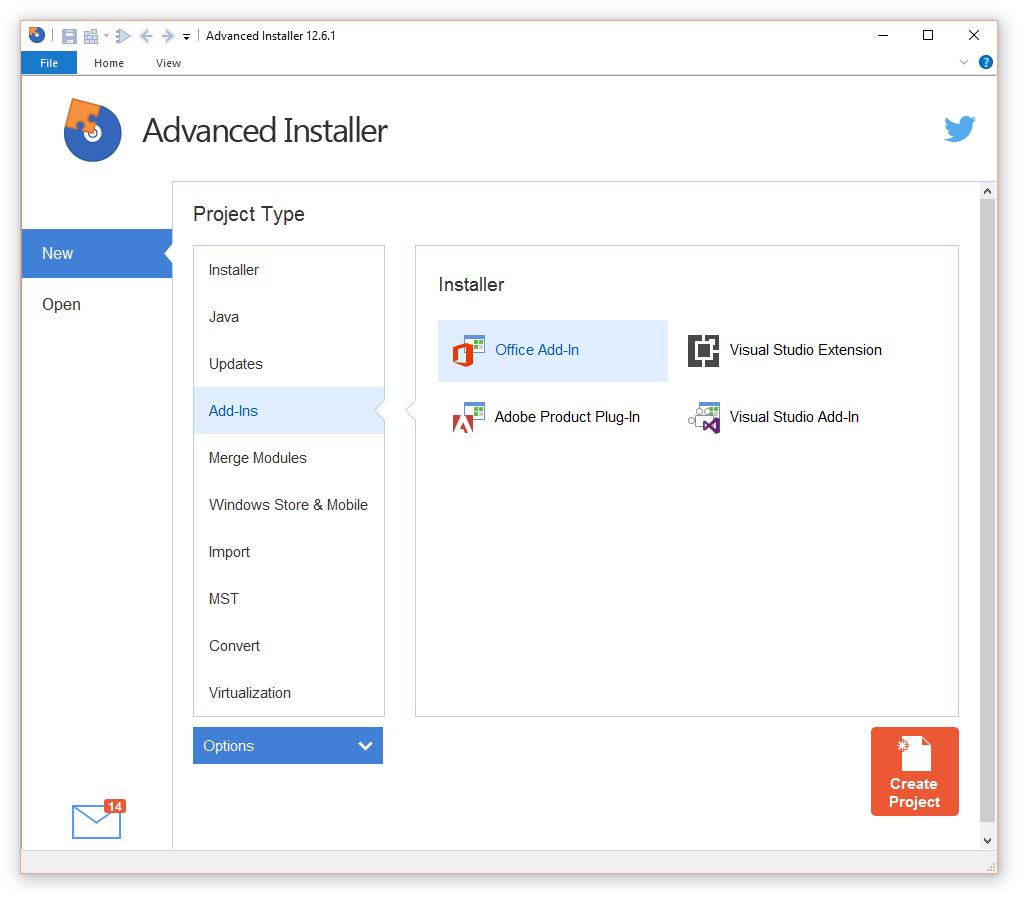Go to the Open section in sidebar

pos(62,305)
